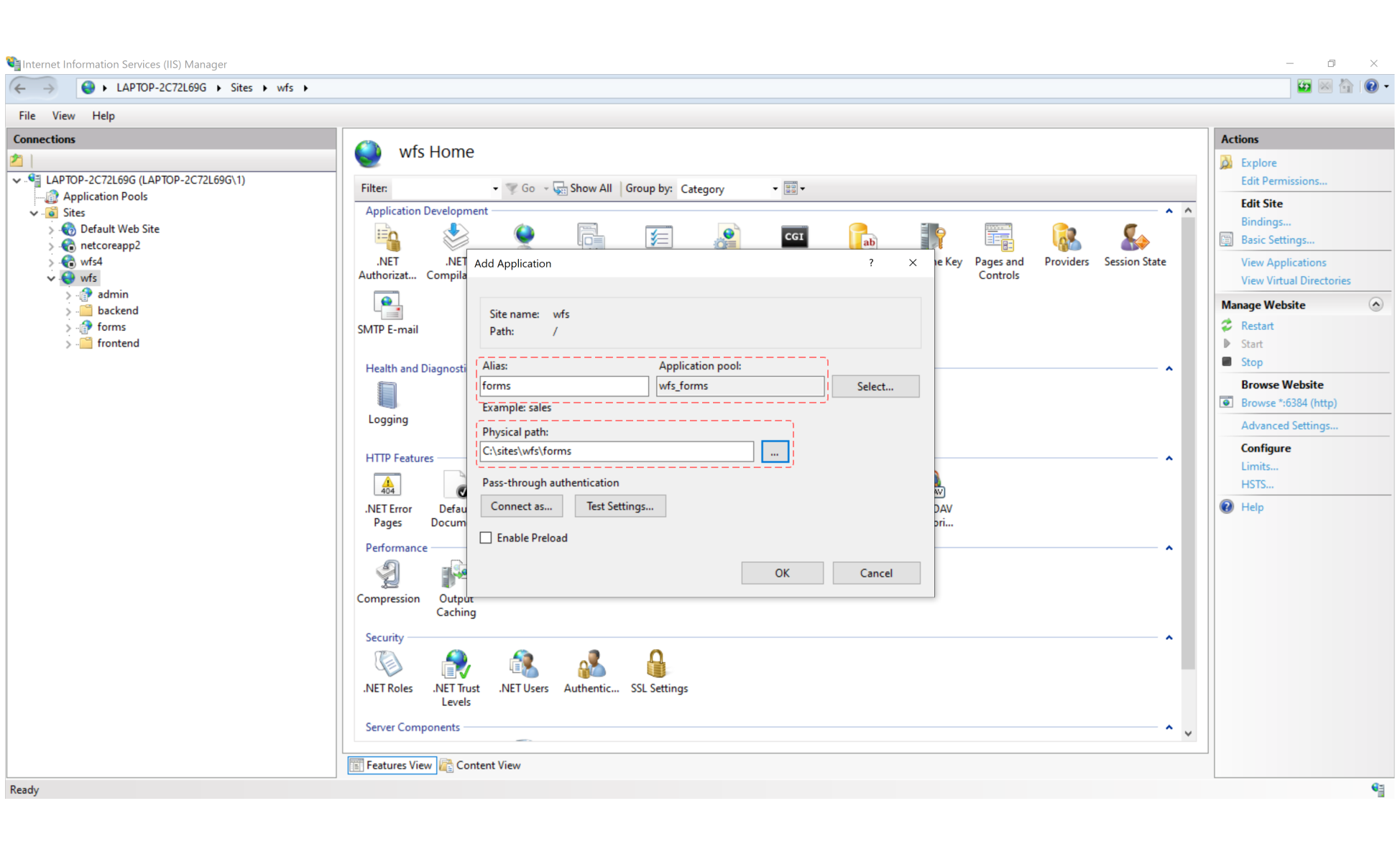1400x852 pixels.
Task: Open the Authentication feature icon
Action: tap(591, 672)
